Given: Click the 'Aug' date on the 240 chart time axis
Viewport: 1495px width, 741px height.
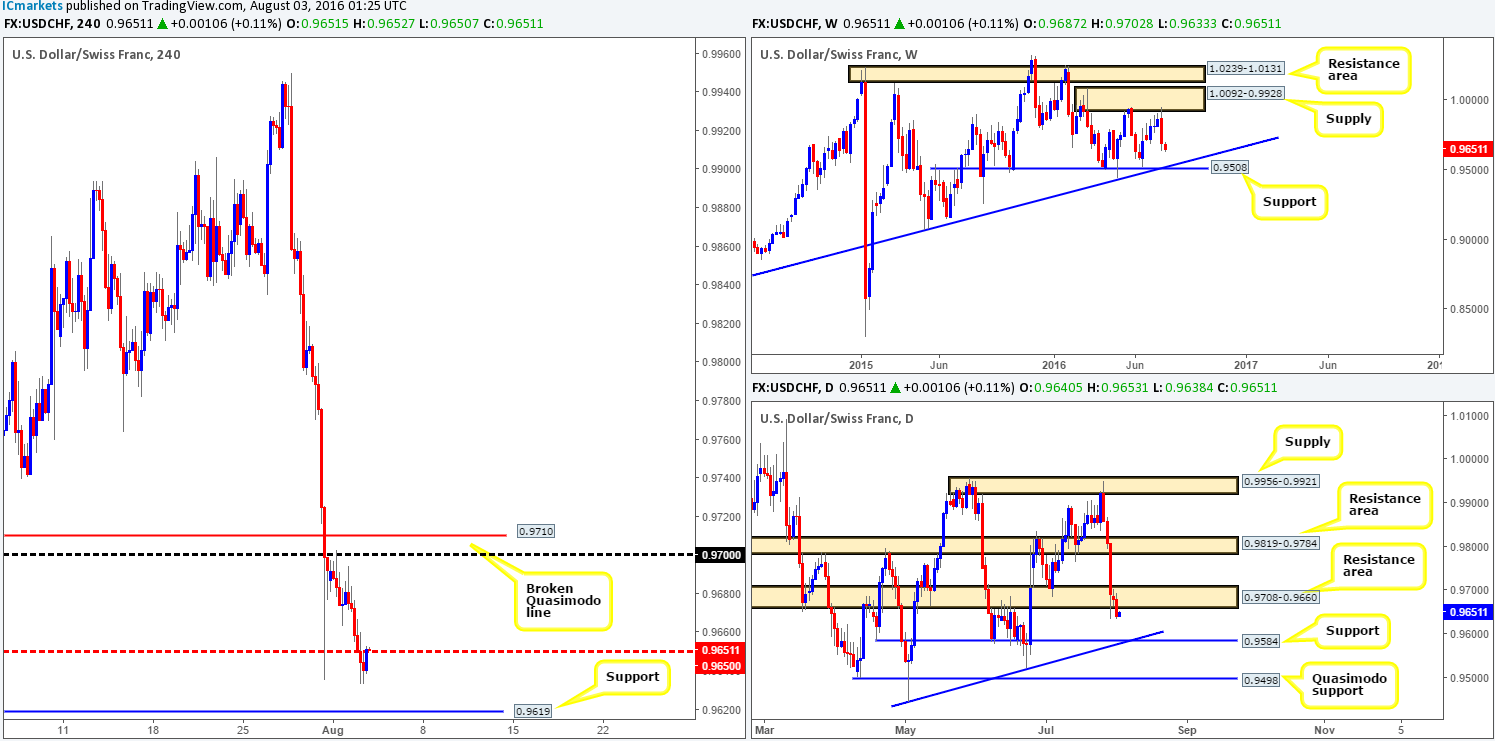Looking at the screenshot, I should point(333,729).
